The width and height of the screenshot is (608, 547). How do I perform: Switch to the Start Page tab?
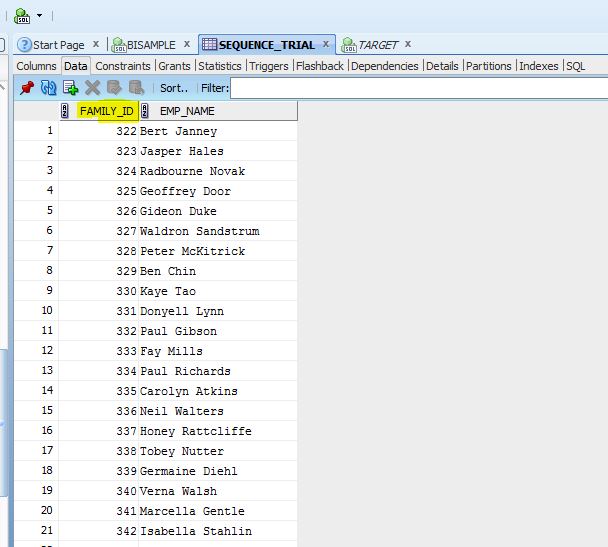(x=58, y=45)
